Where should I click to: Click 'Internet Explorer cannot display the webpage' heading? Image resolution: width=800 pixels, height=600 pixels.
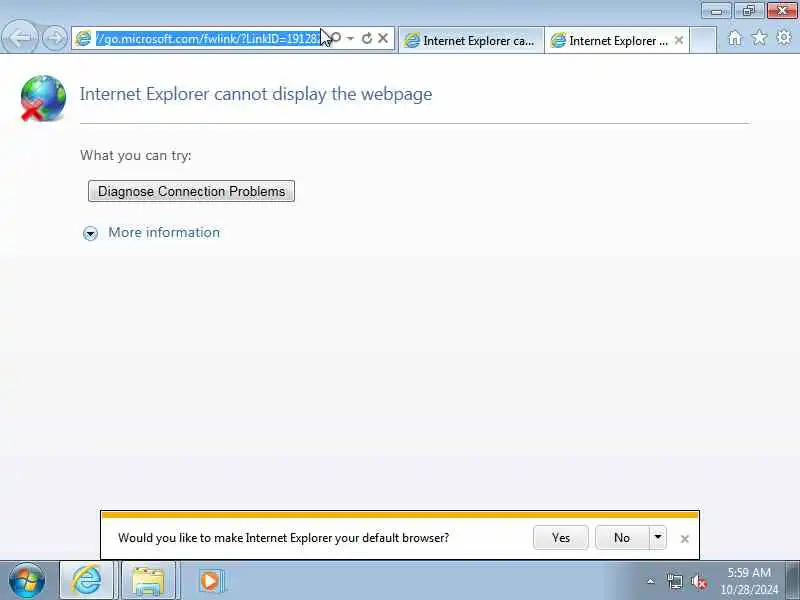coord(256,94)
